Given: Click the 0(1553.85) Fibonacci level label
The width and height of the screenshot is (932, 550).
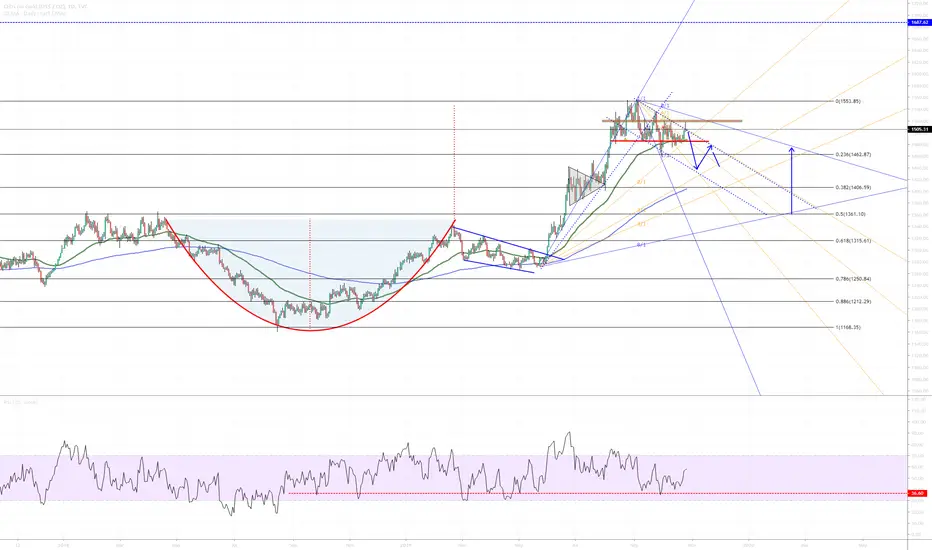Looking at the screenshot, I should 848,101.
